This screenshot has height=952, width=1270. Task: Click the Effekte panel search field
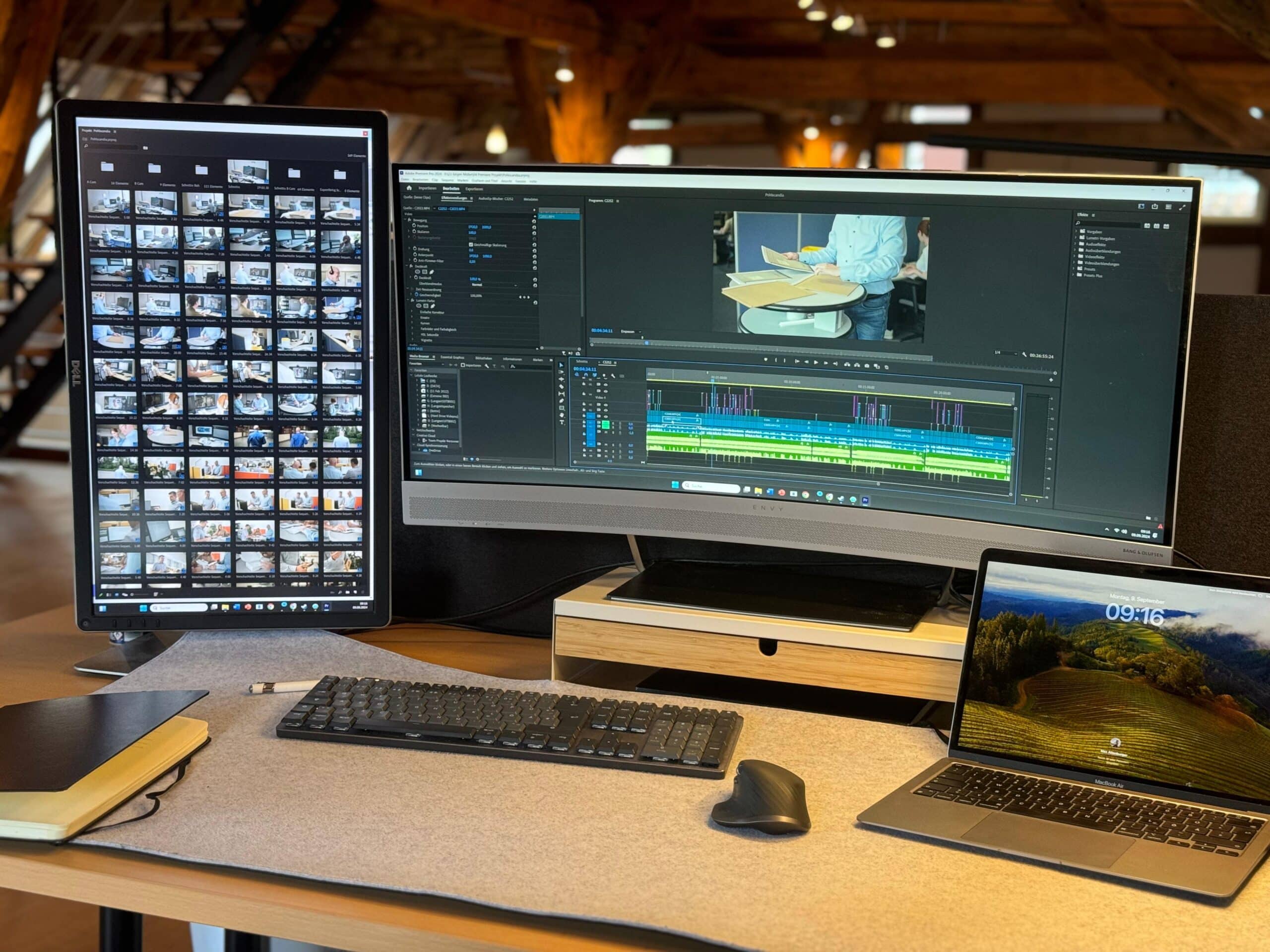1109,225
